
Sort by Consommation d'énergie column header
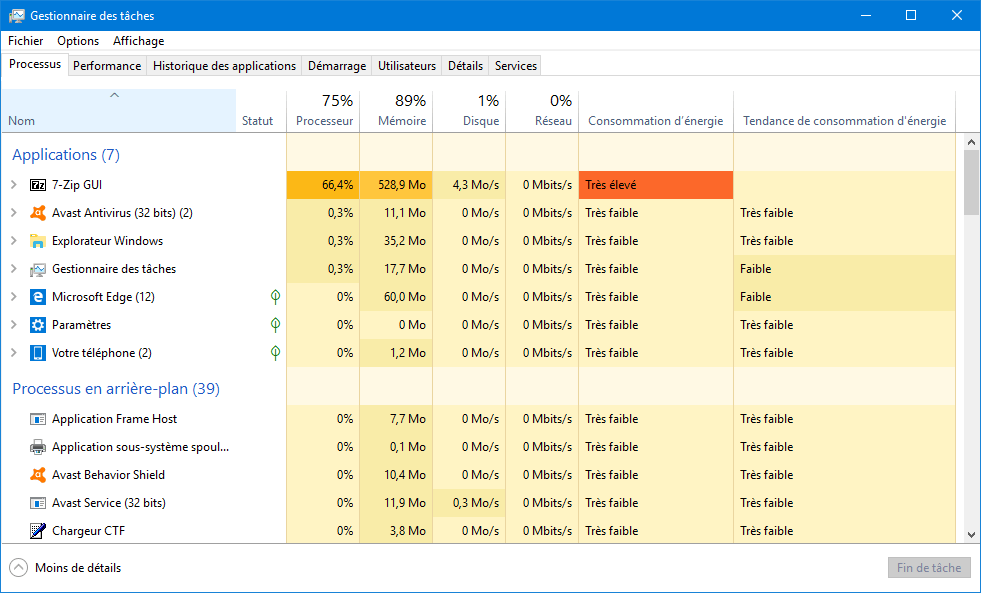tap(656, 111)
